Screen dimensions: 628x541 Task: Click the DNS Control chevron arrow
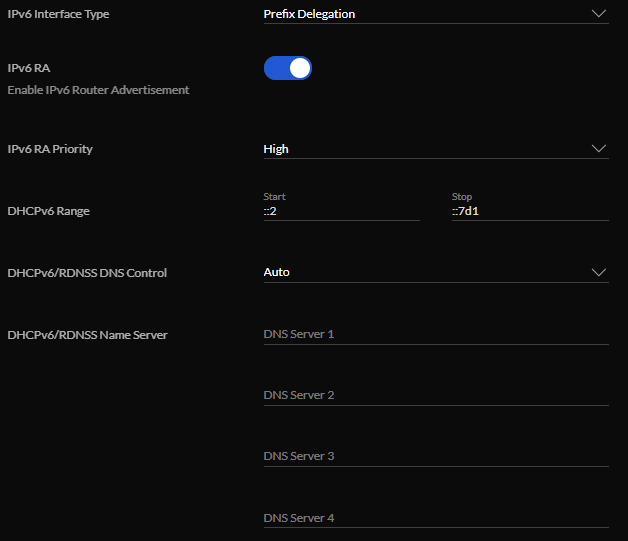[599, 272]
